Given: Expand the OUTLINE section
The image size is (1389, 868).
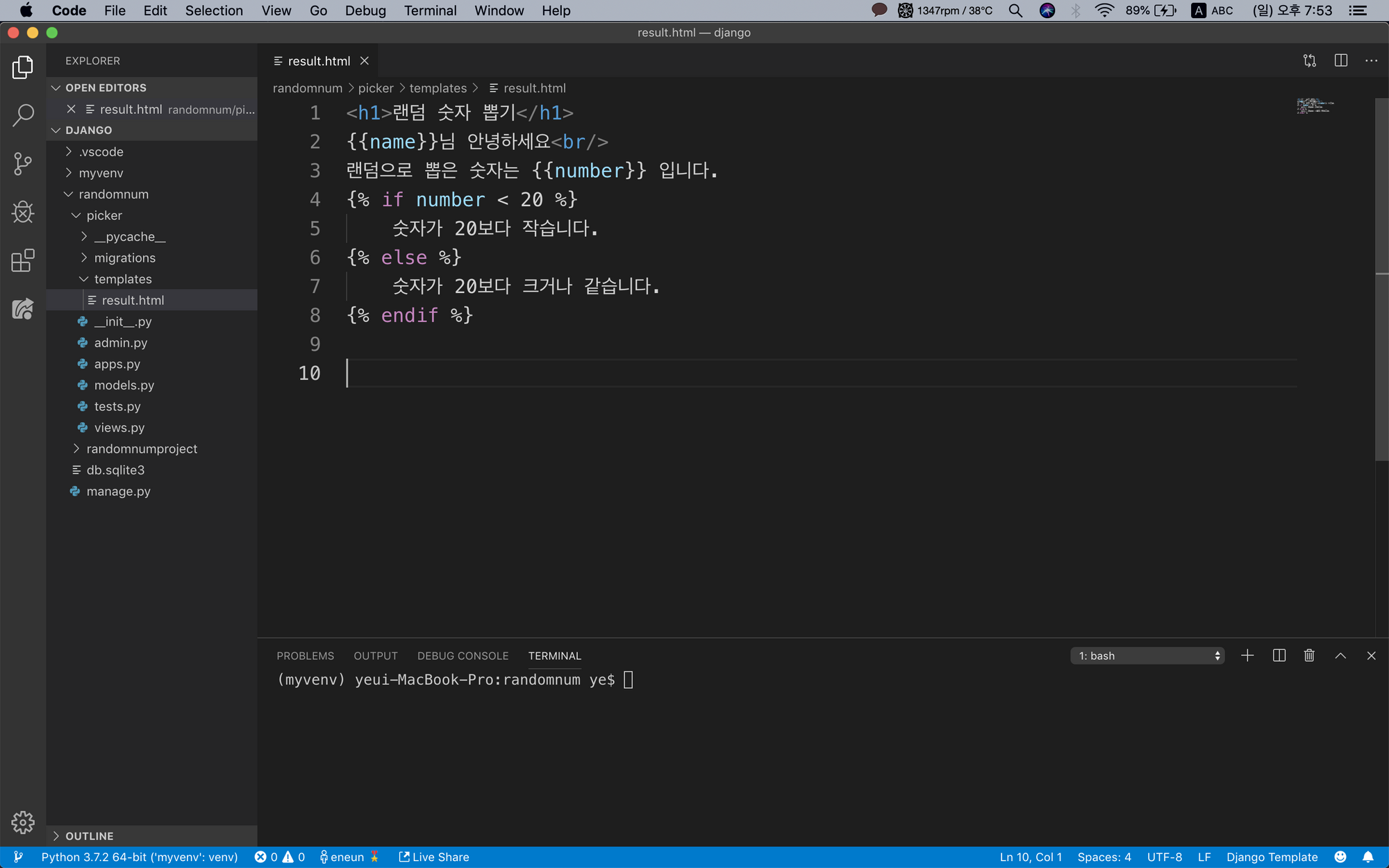Looking at the screenshot, I should click(x=89, y=836).
